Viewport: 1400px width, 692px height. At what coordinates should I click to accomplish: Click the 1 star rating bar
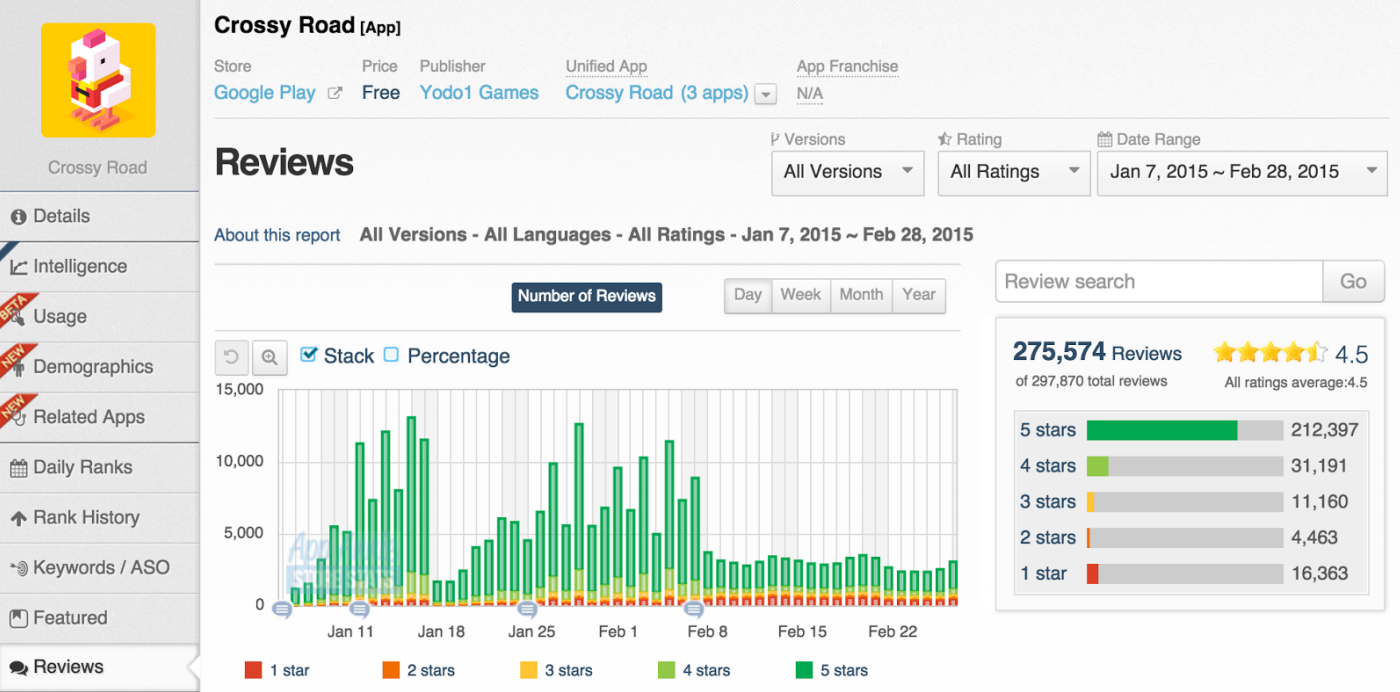point(1184,574)
